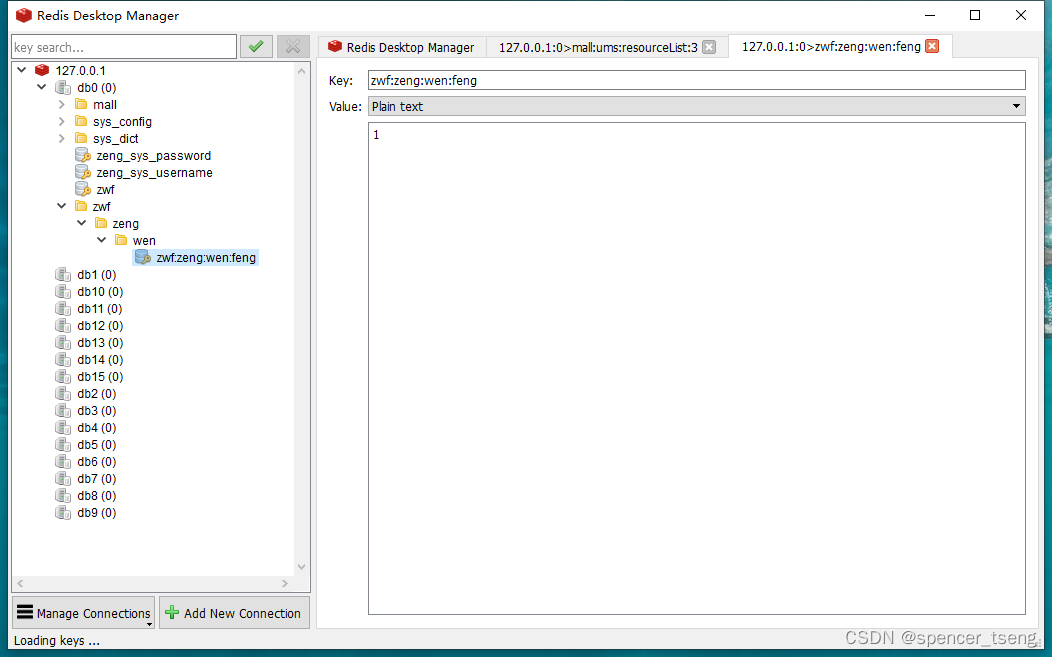Click the db3 database icon

pos(63,411)
